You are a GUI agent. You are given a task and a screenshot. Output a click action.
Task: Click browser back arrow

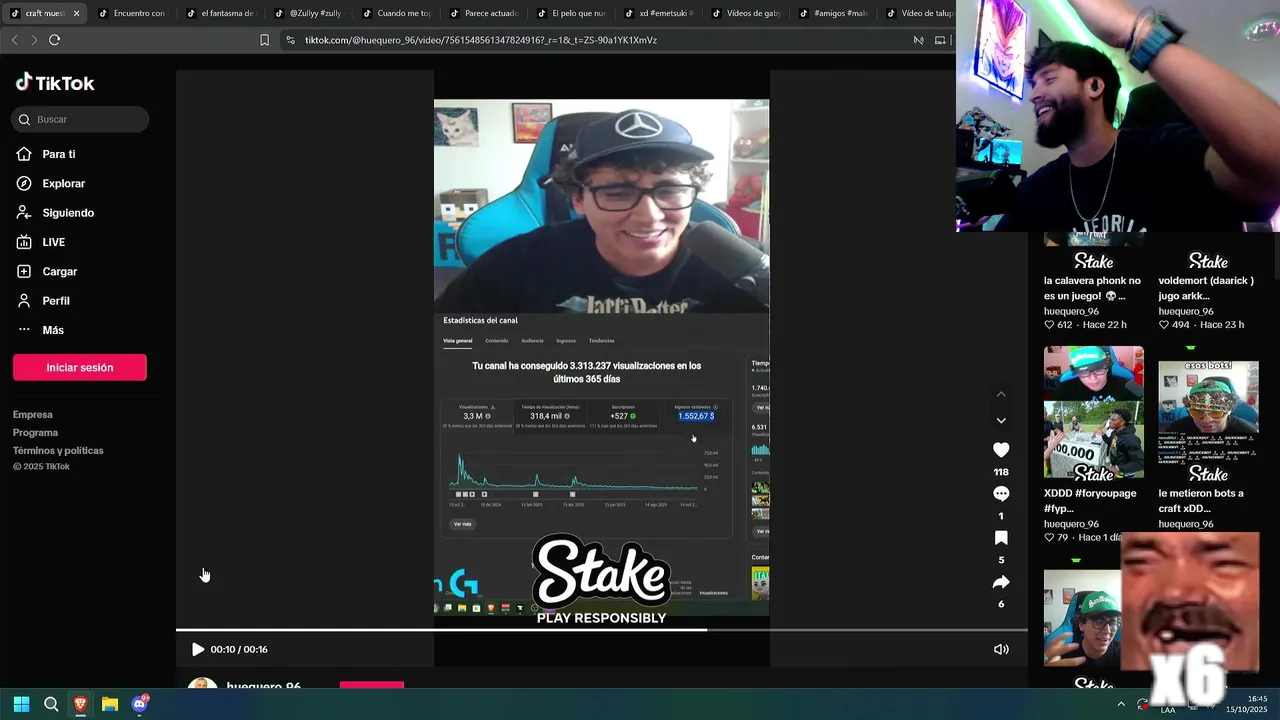14,40
